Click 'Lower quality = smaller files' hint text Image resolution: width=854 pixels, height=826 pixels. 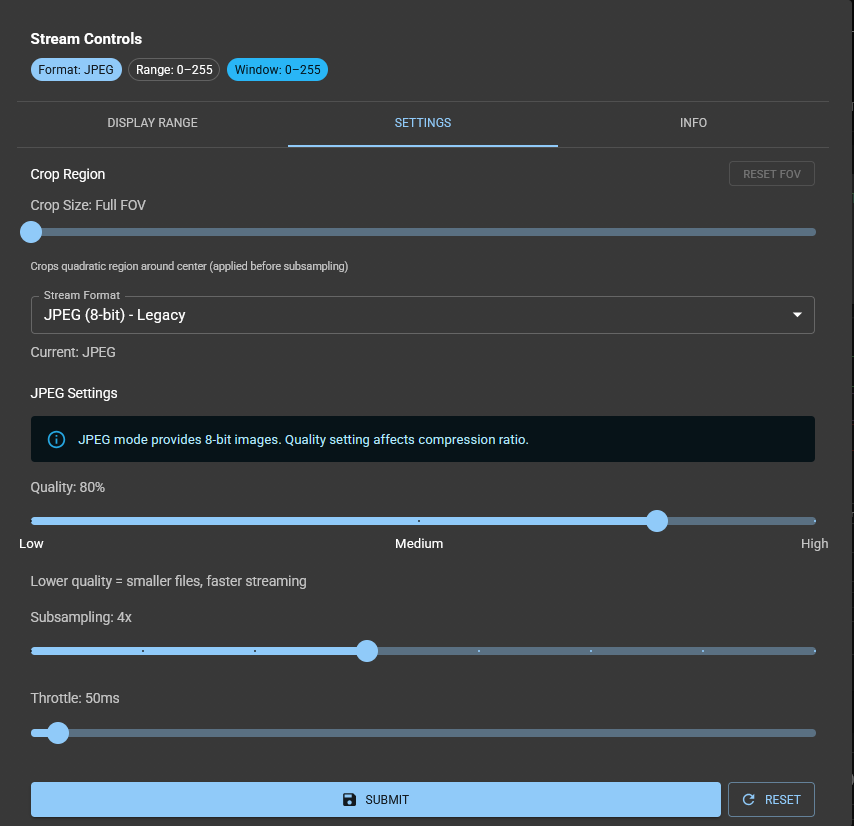tap(168, 582)
